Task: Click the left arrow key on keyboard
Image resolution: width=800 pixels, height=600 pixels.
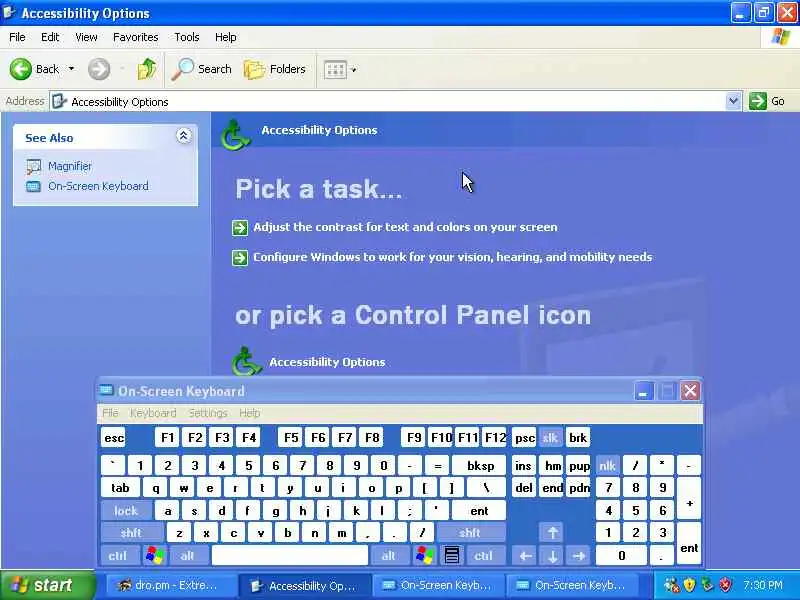Action: [525, 555]
